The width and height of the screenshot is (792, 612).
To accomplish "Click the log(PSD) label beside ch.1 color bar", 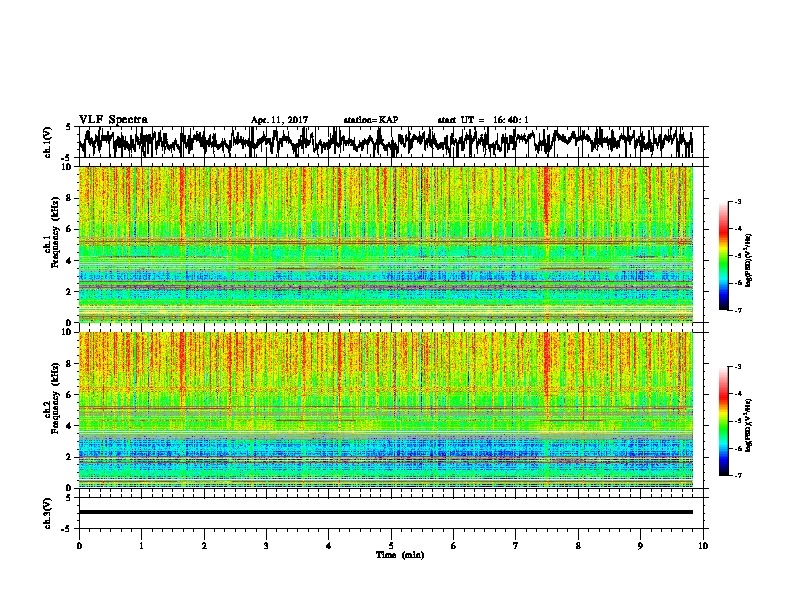I will pyautogui.click(x=749, y=261).
